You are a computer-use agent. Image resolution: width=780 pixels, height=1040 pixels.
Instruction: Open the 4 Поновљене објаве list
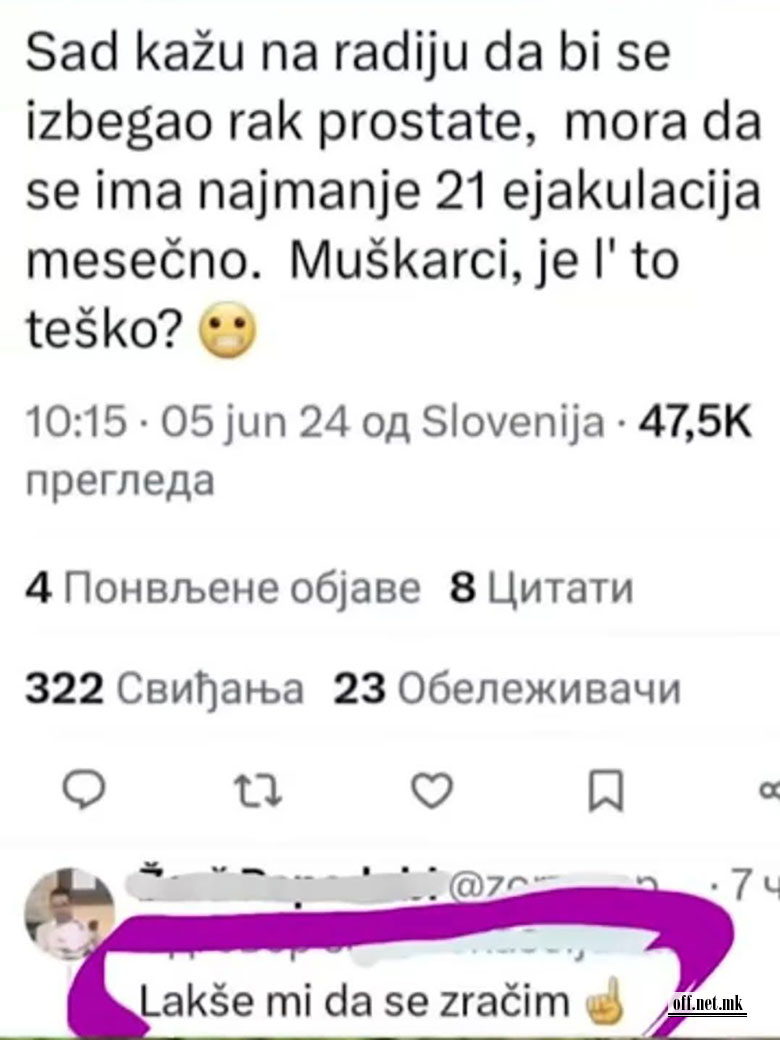click(223, 588)
